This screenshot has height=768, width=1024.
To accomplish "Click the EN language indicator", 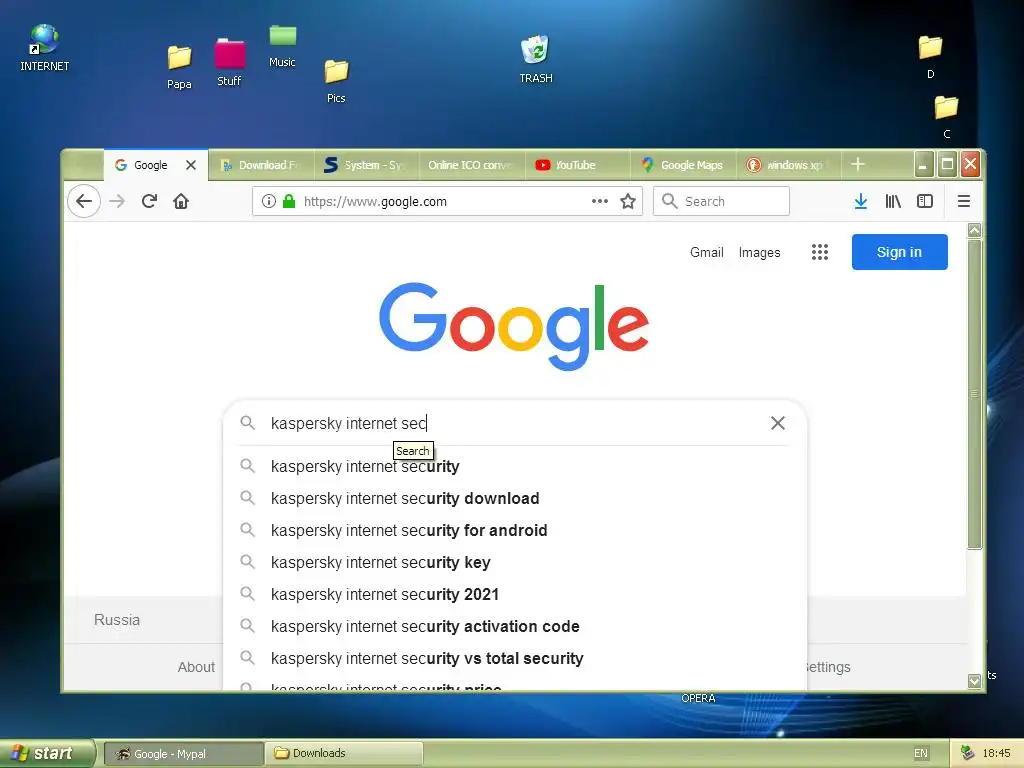I will [921, 753].
